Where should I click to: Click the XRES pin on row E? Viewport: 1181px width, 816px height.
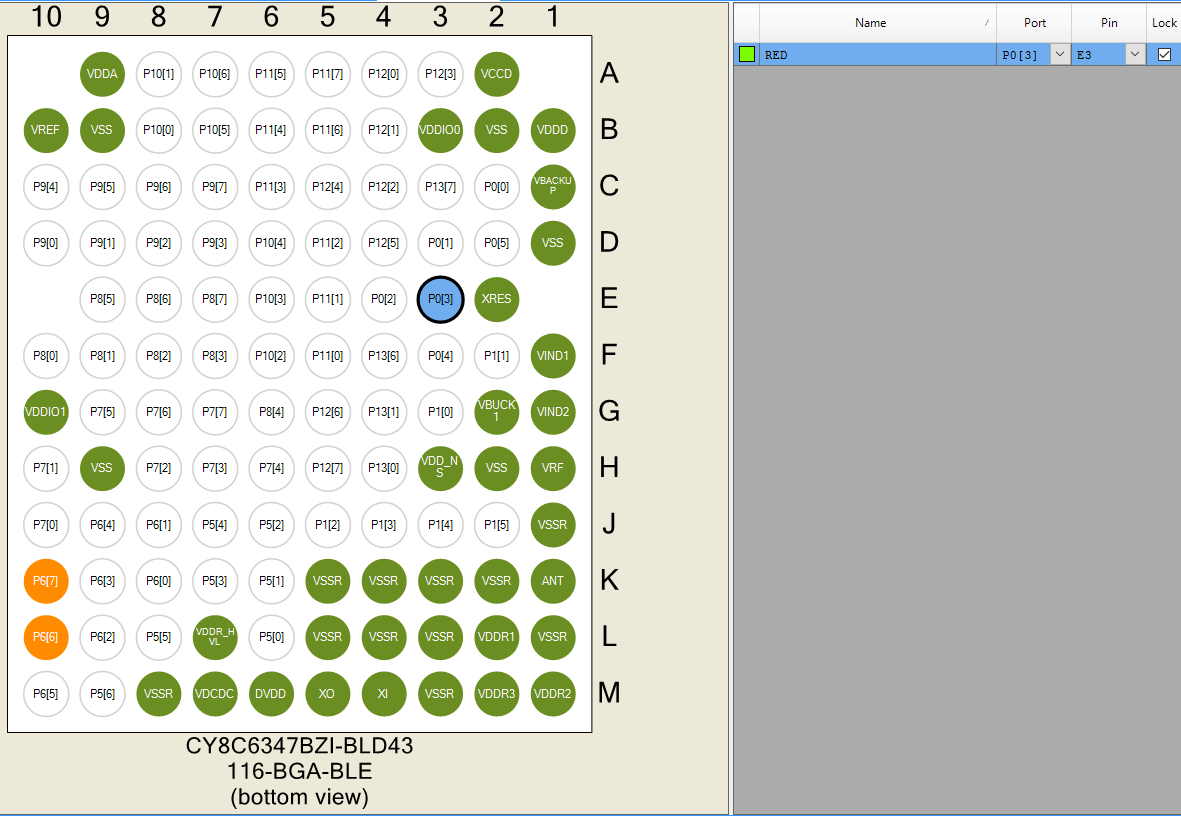click(x=496, y=299)
